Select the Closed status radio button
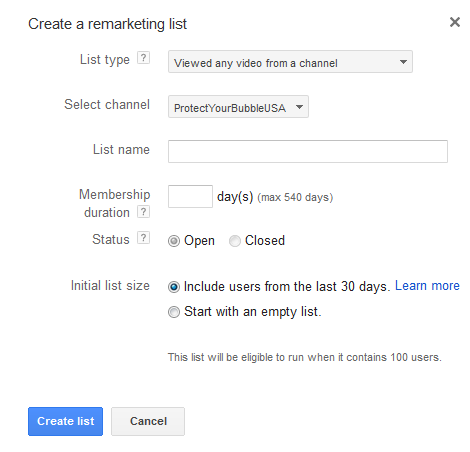Image resolution: width=470 pixels, height=452 pixels. click(x=235, y=241)
